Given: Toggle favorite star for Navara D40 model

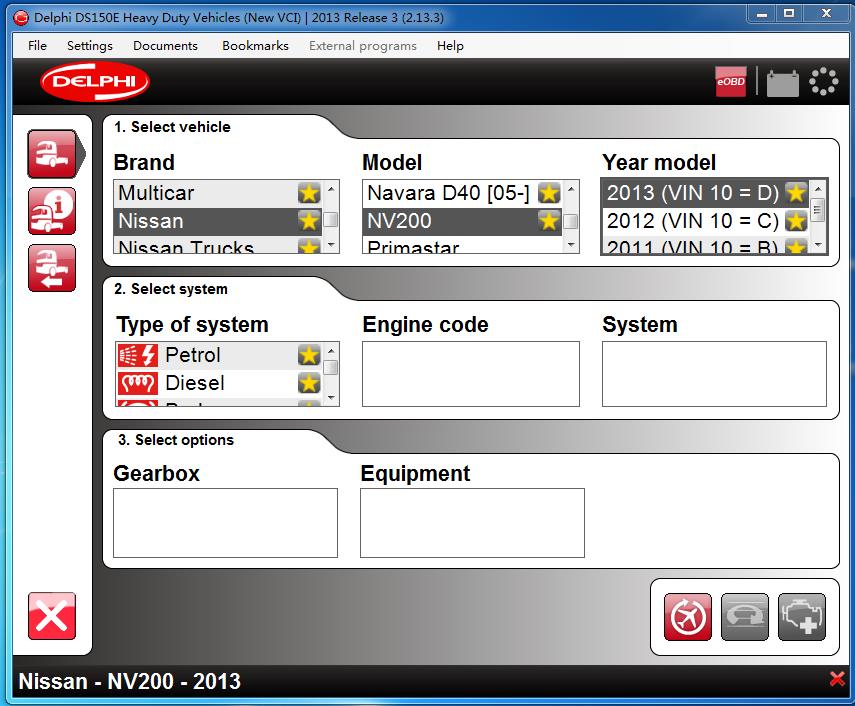Looking at the screenshot, I should click(549, 193).
